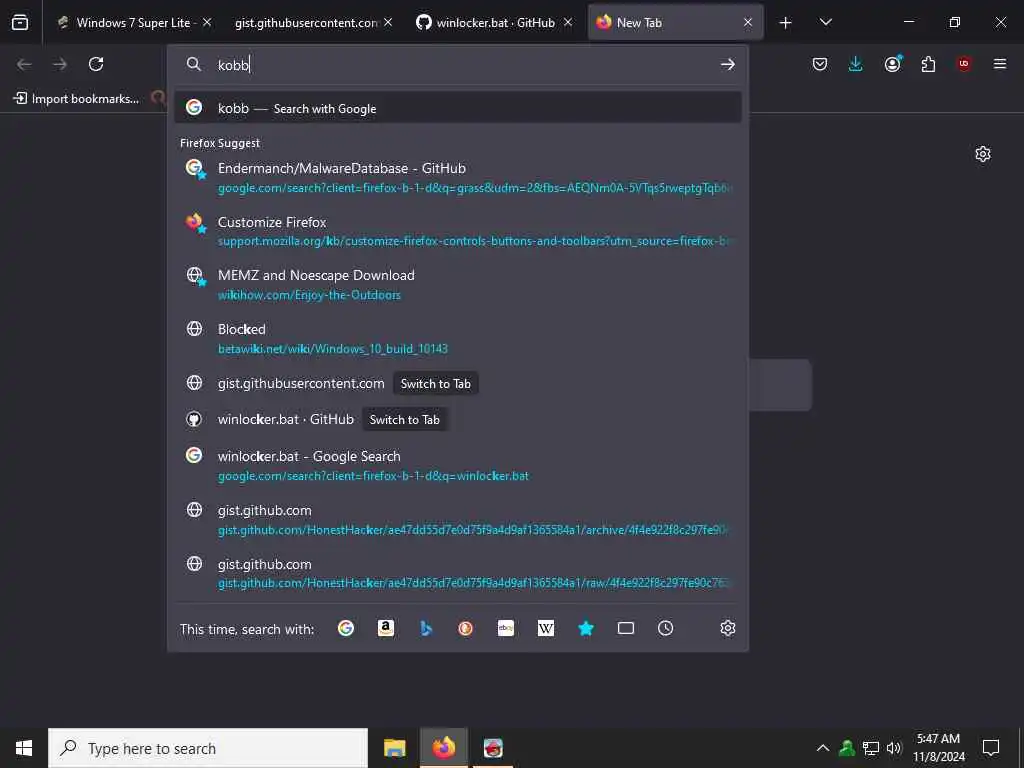Open gist.github.com raw link suggestion
Screen dimensions: 1024x768
(x=458, y=573)
